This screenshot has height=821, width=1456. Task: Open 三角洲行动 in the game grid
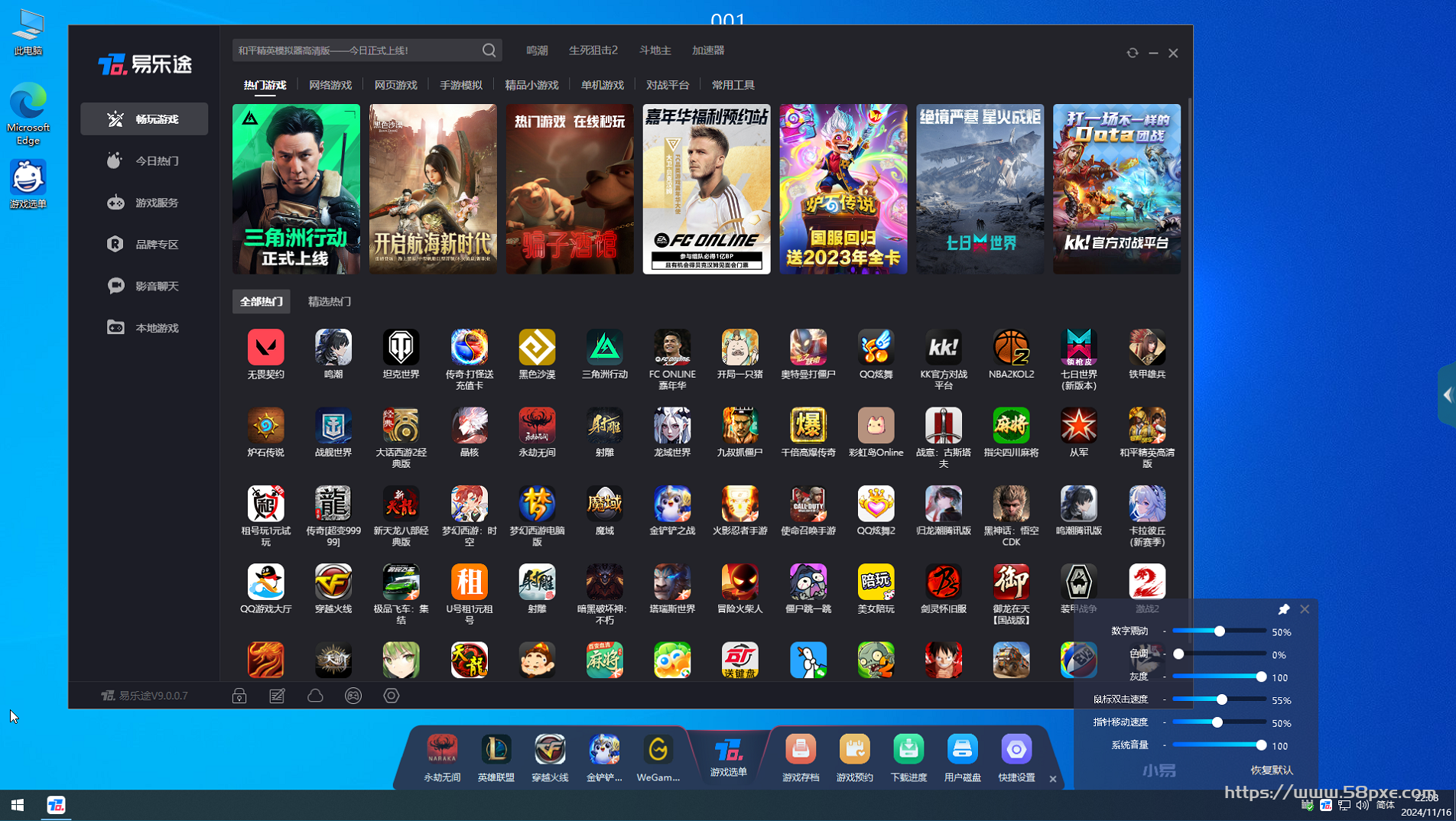click(x=605, y=348)
